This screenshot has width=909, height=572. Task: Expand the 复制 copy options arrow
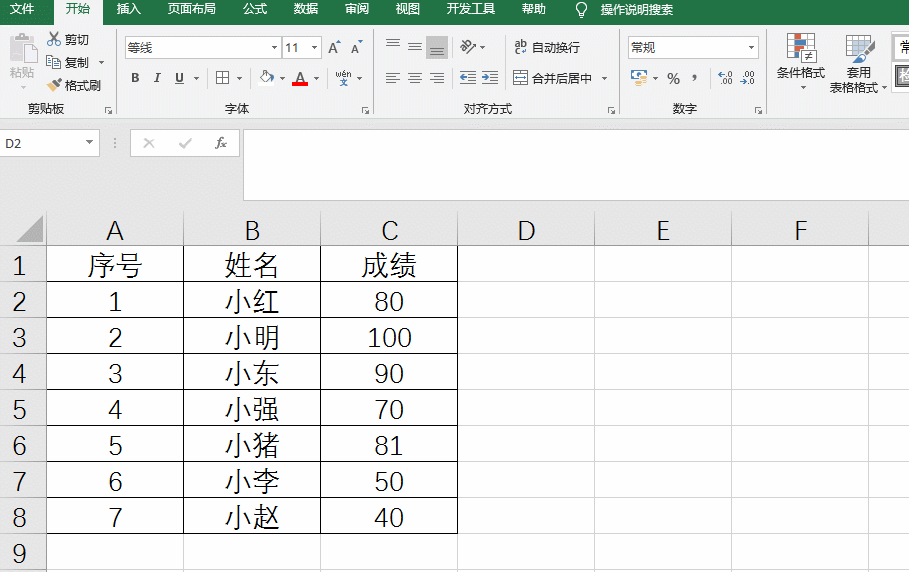tap(101, 63)
